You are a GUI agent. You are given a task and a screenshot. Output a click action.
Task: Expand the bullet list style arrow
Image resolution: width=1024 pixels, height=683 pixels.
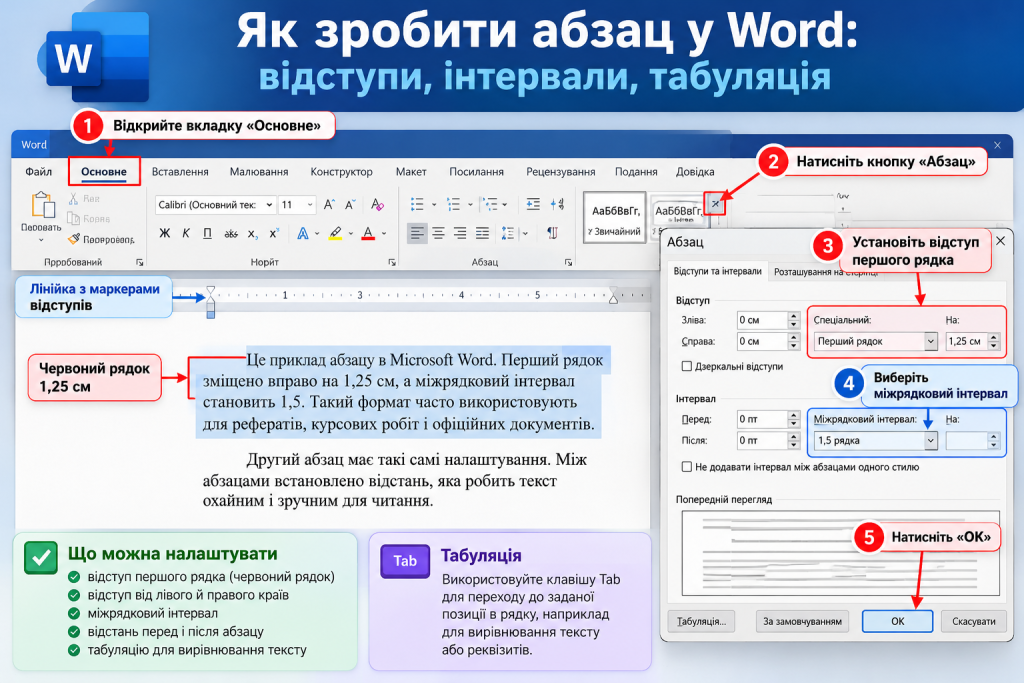click(434, 205)
